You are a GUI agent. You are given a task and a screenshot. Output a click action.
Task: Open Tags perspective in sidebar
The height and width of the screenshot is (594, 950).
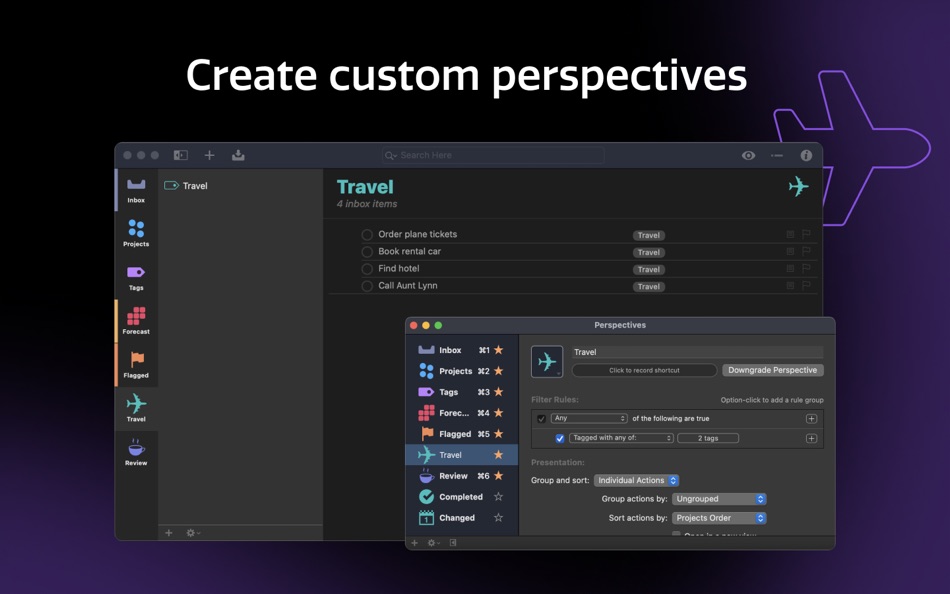(x=136, y=278)
